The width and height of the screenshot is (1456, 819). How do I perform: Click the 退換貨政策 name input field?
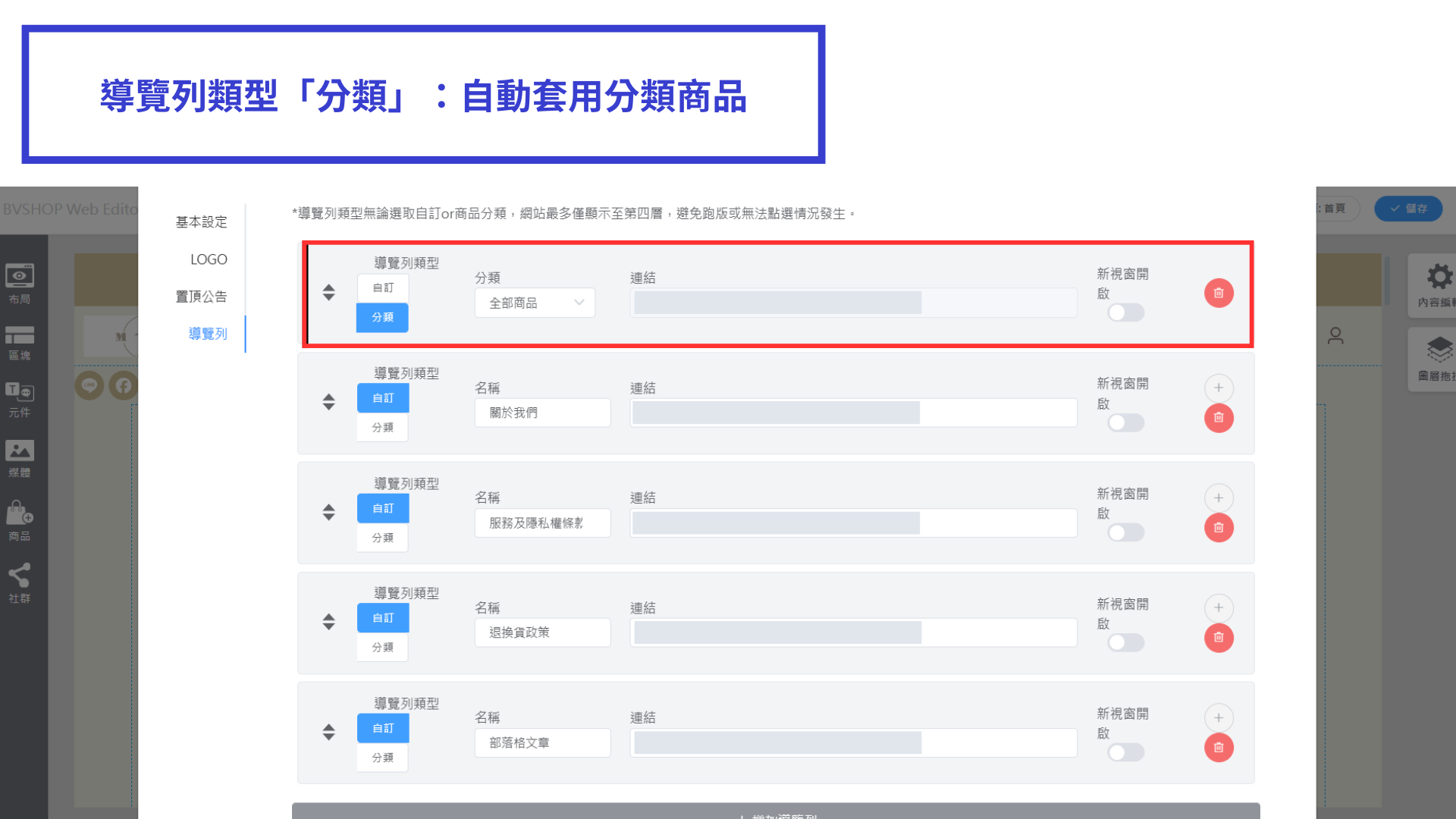[x=542, y=632]
